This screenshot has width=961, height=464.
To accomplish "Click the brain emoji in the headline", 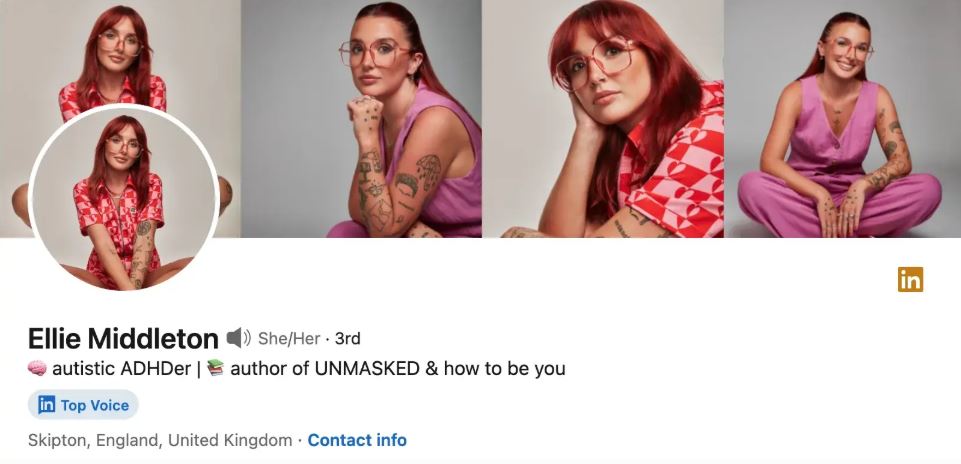I will click(x=37, y=368).
